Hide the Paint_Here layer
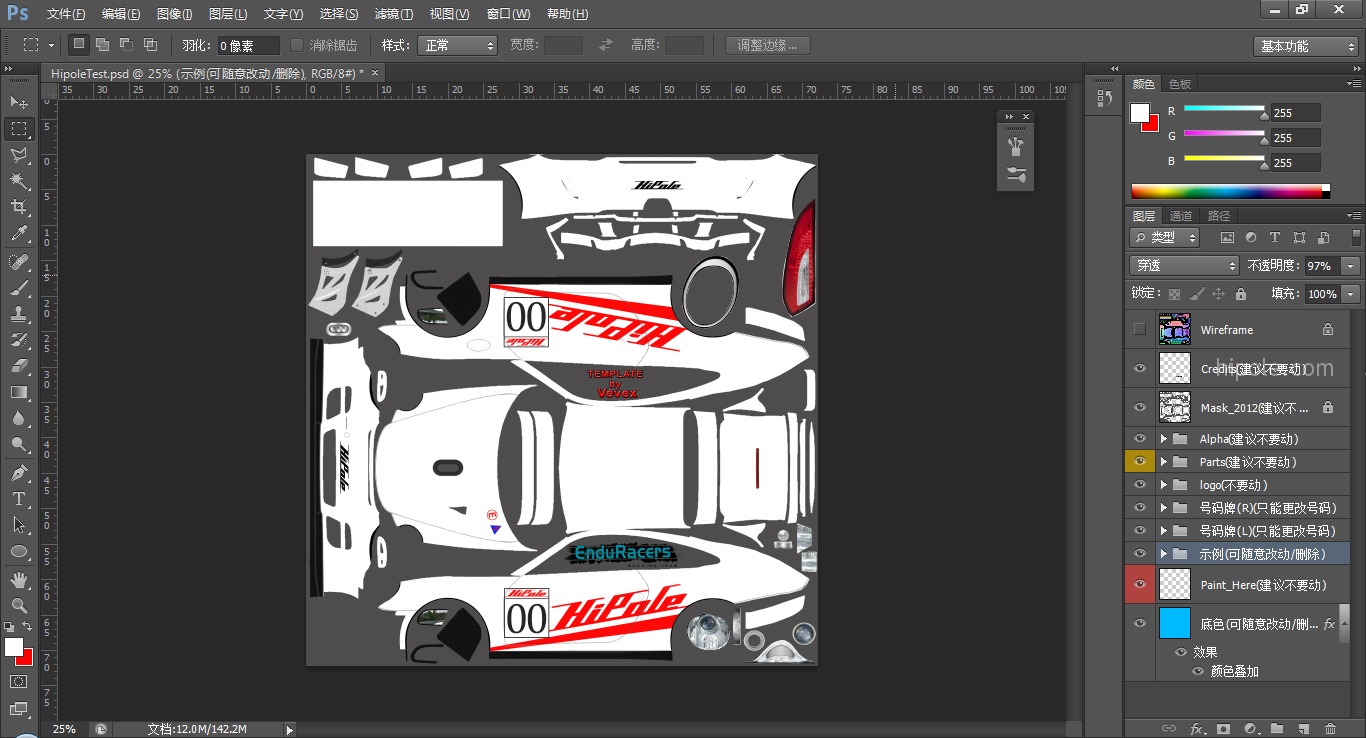Viewport: 1366px width, 738px height. (1139, 584)
